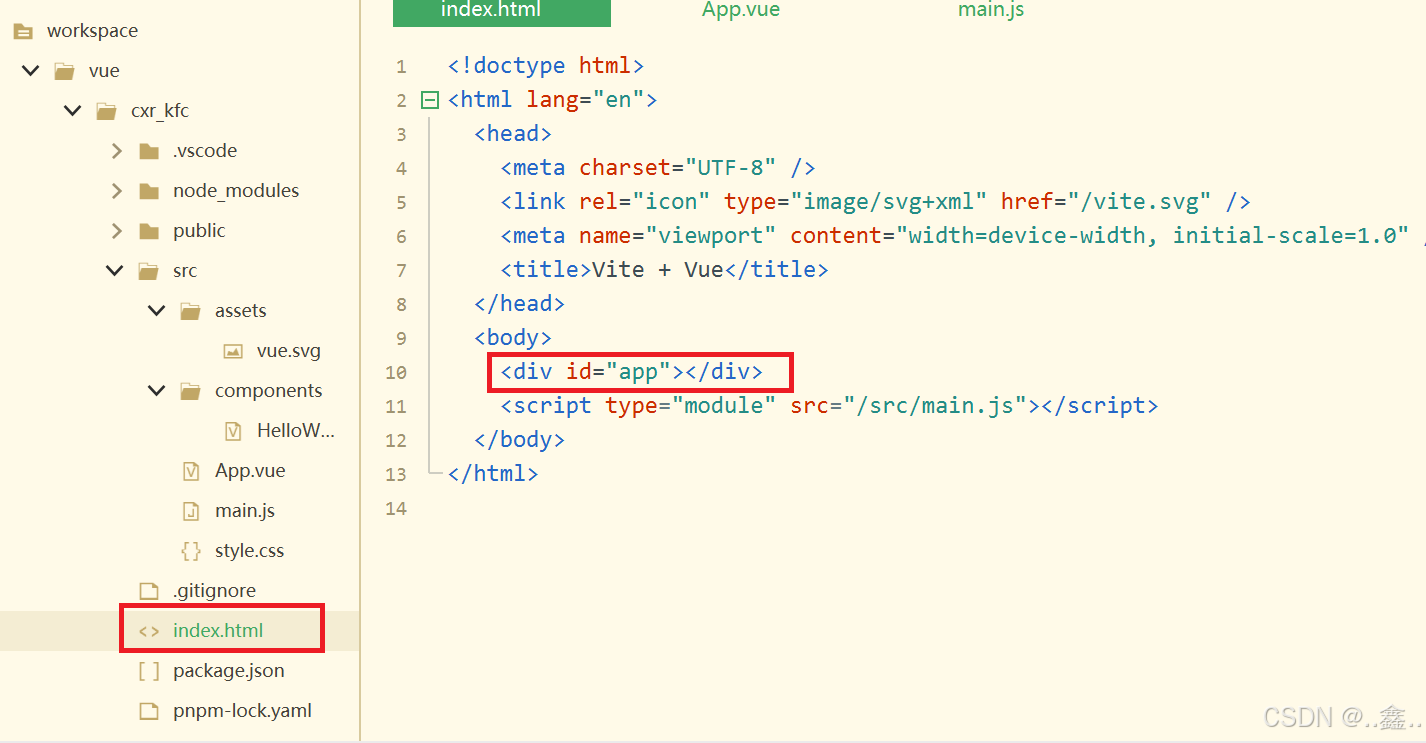Viewport: 1426px width, 743px height.
Task: Click the node_modules folder icon
Action: (149, 191)
